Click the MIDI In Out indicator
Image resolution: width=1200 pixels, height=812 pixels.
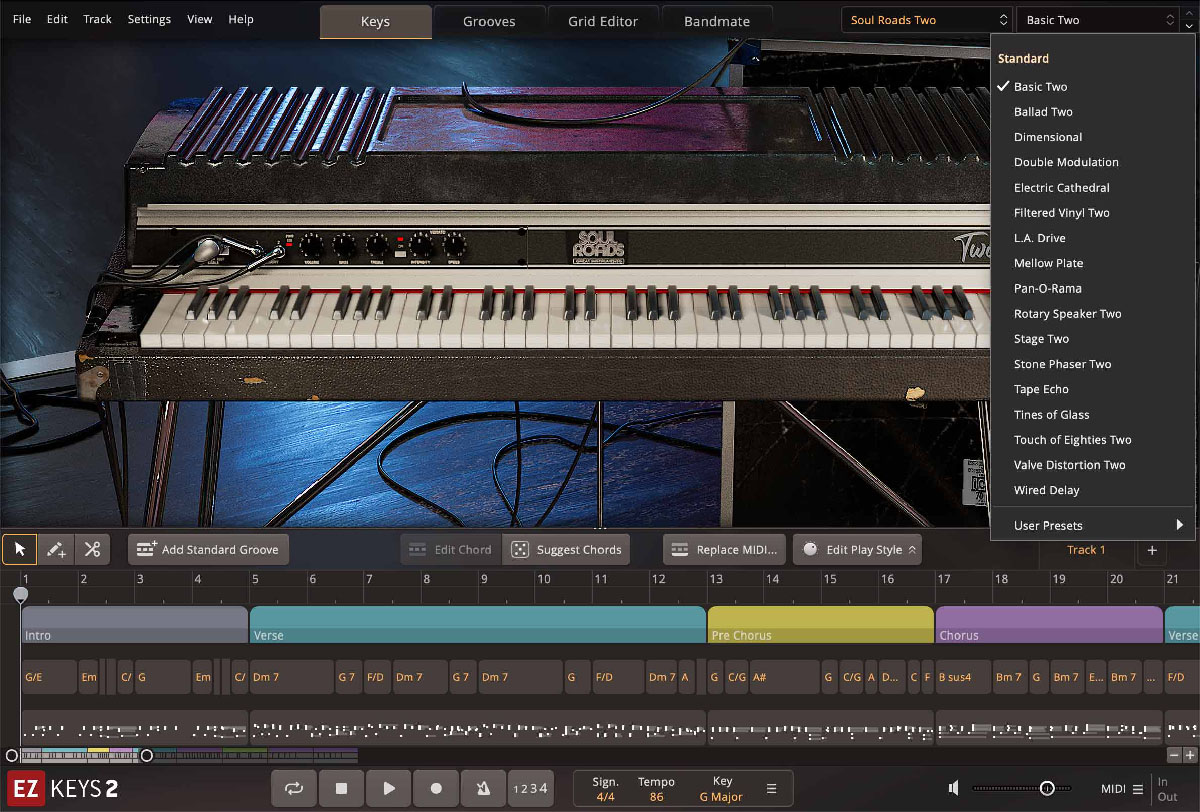(1168, 789)
